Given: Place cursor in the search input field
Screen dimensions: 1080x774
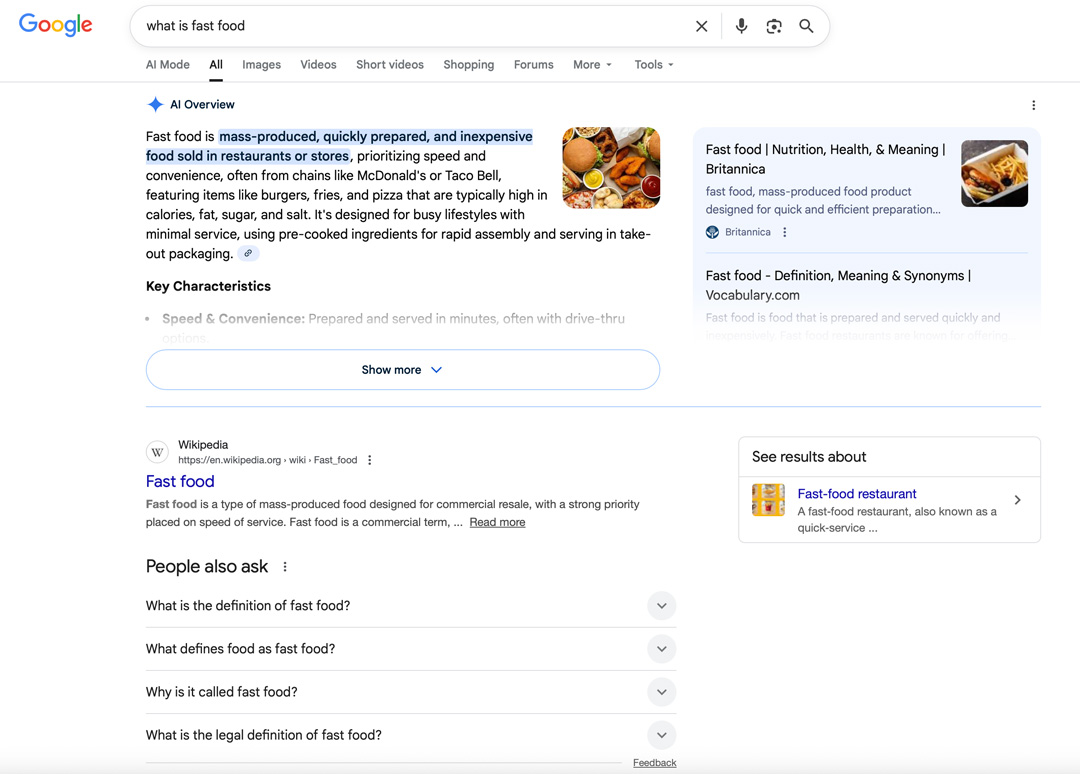Looking at the screenshot, I should click(x=400, y=26).
